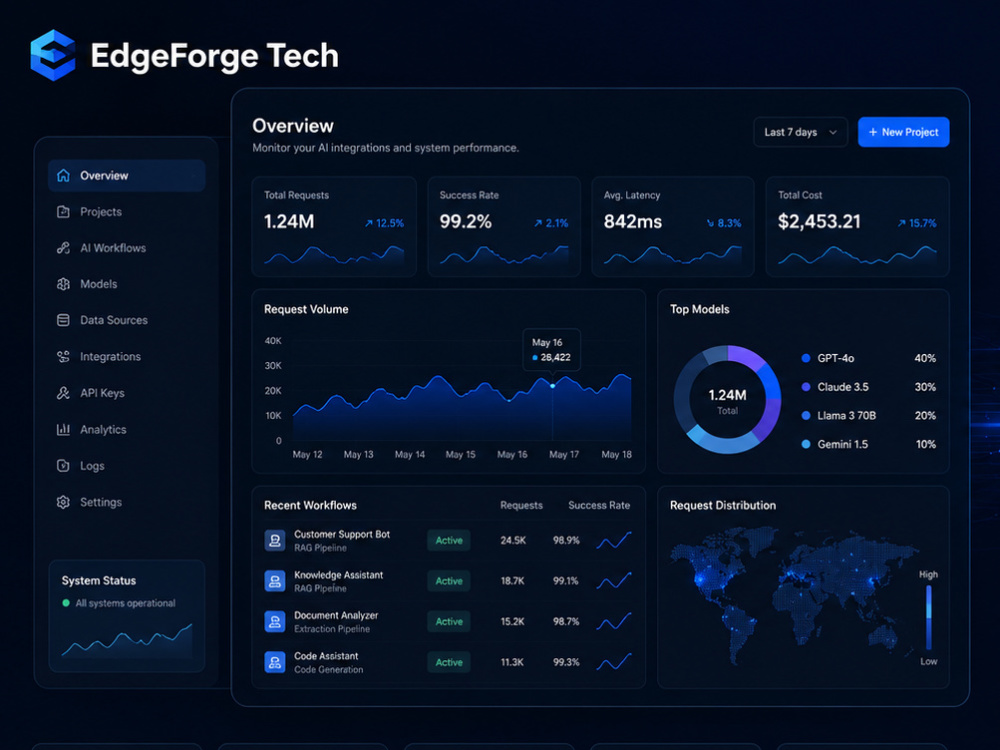Click the Success Rate column header
This screenshot has width=1000, height=750.
(599, 505)
